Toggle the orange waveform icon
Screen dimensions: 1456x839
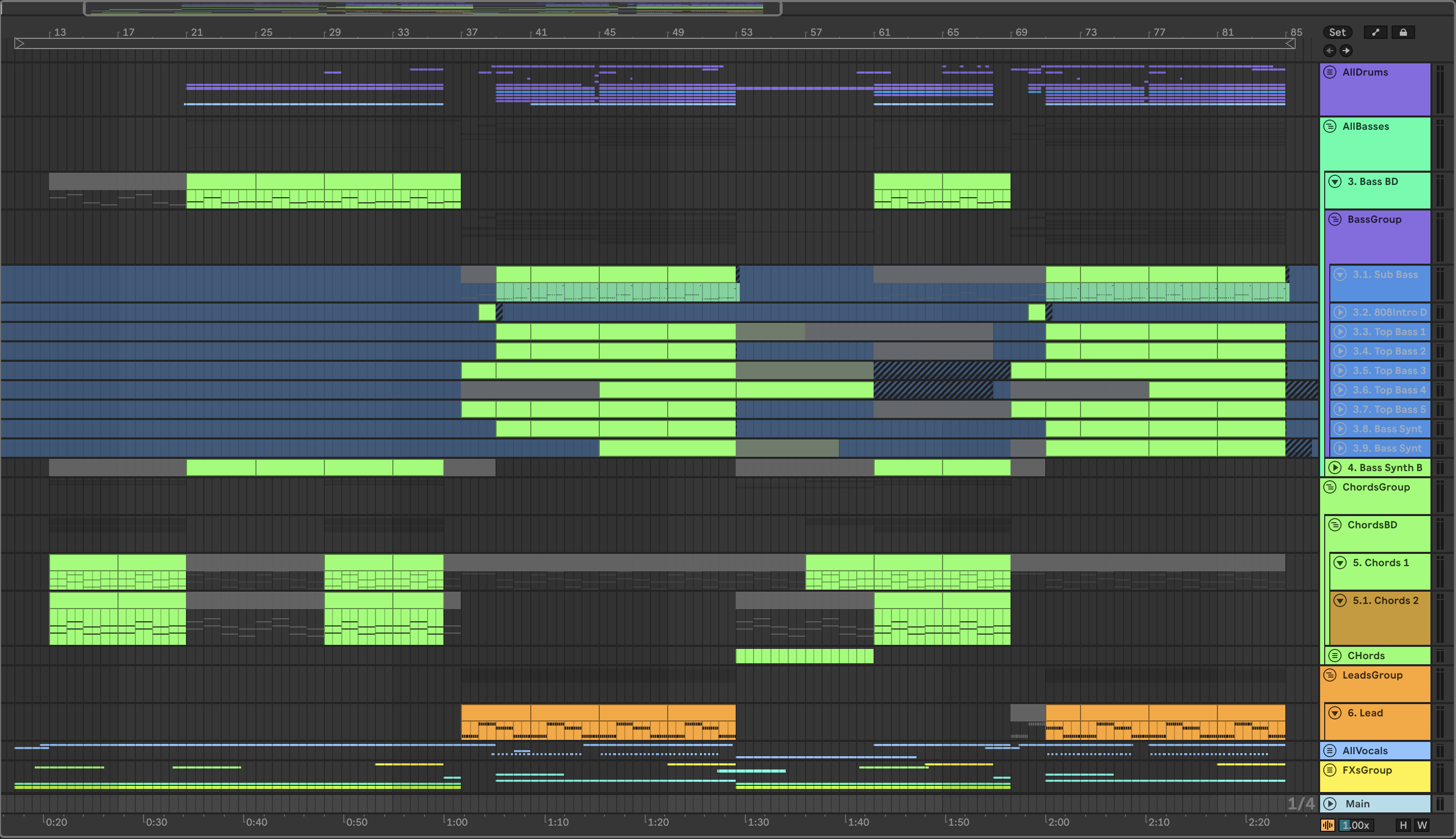pos(1328,825)
